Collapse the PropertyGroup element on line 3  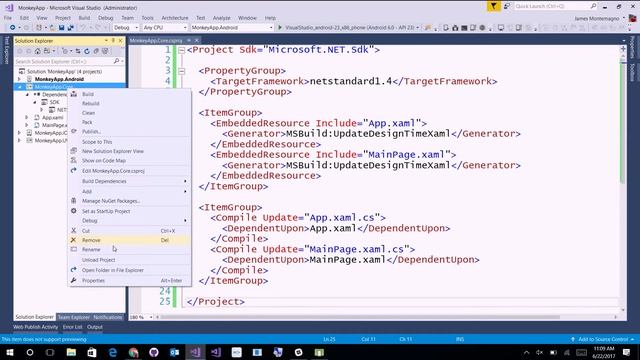click(x=181, y=71)
